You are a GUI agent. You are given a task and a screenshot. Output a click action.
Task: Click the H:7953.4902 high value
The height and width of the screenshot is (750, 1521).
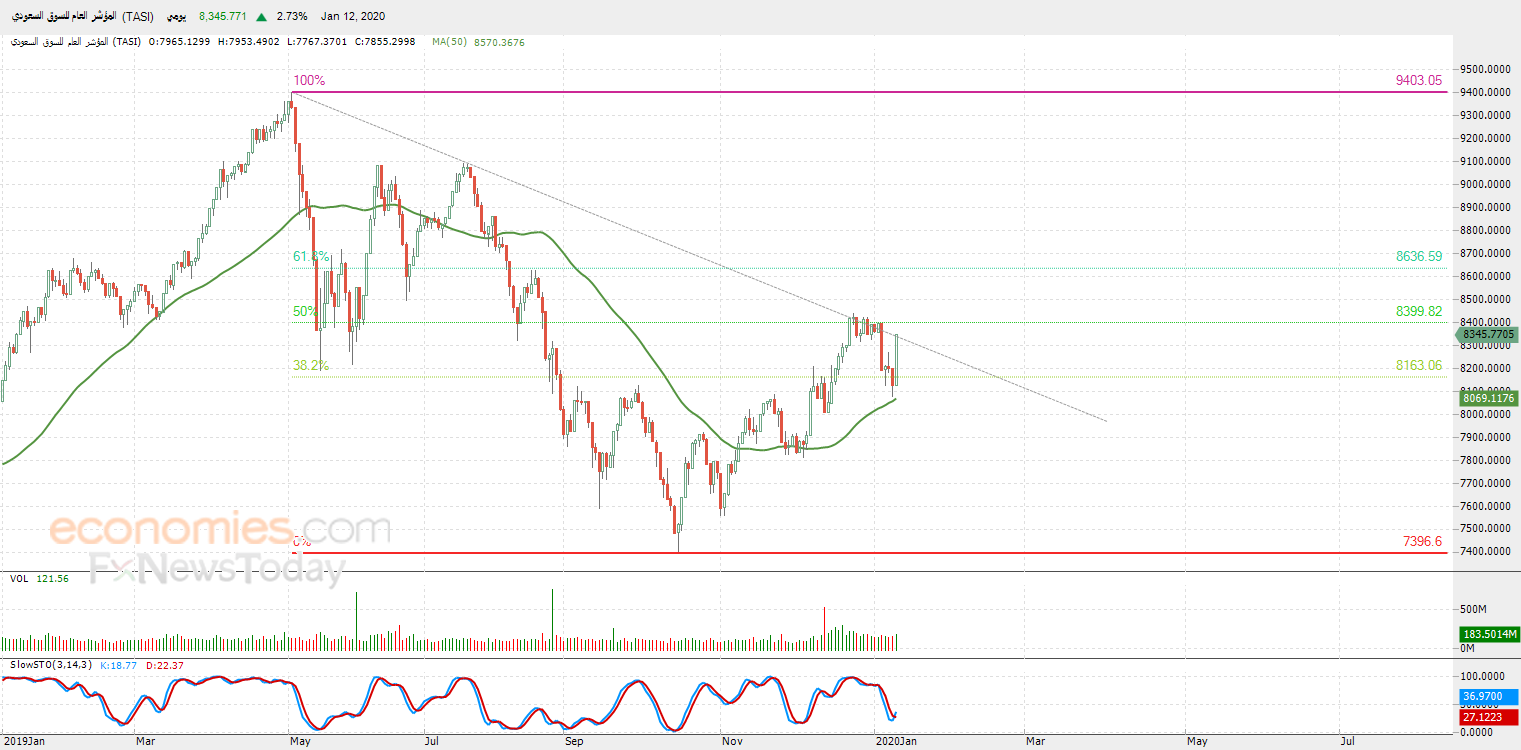point(247,42)
